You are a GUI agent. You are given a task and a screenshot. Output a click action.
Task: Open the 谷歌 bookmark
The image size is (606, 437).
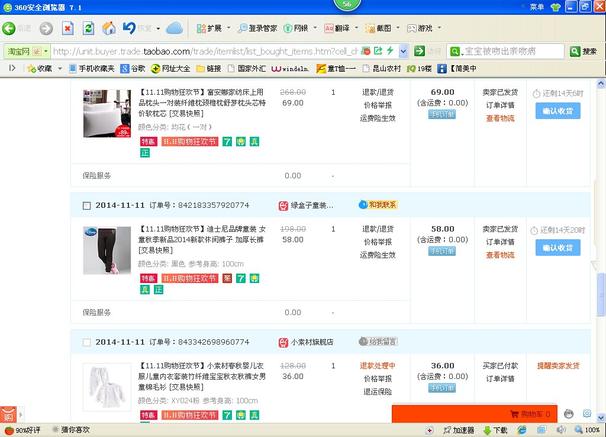(133, 69)
